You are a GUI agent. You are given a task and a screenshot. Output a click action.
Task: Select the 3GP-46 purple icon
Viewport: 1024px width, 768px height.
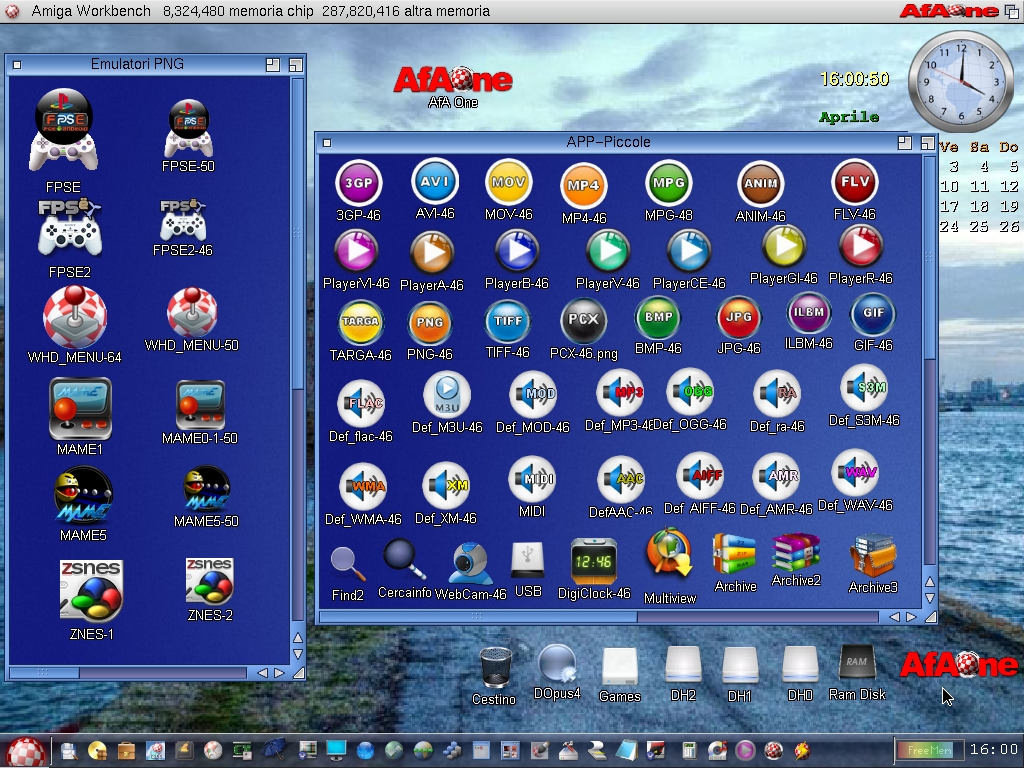coord(358,183)
